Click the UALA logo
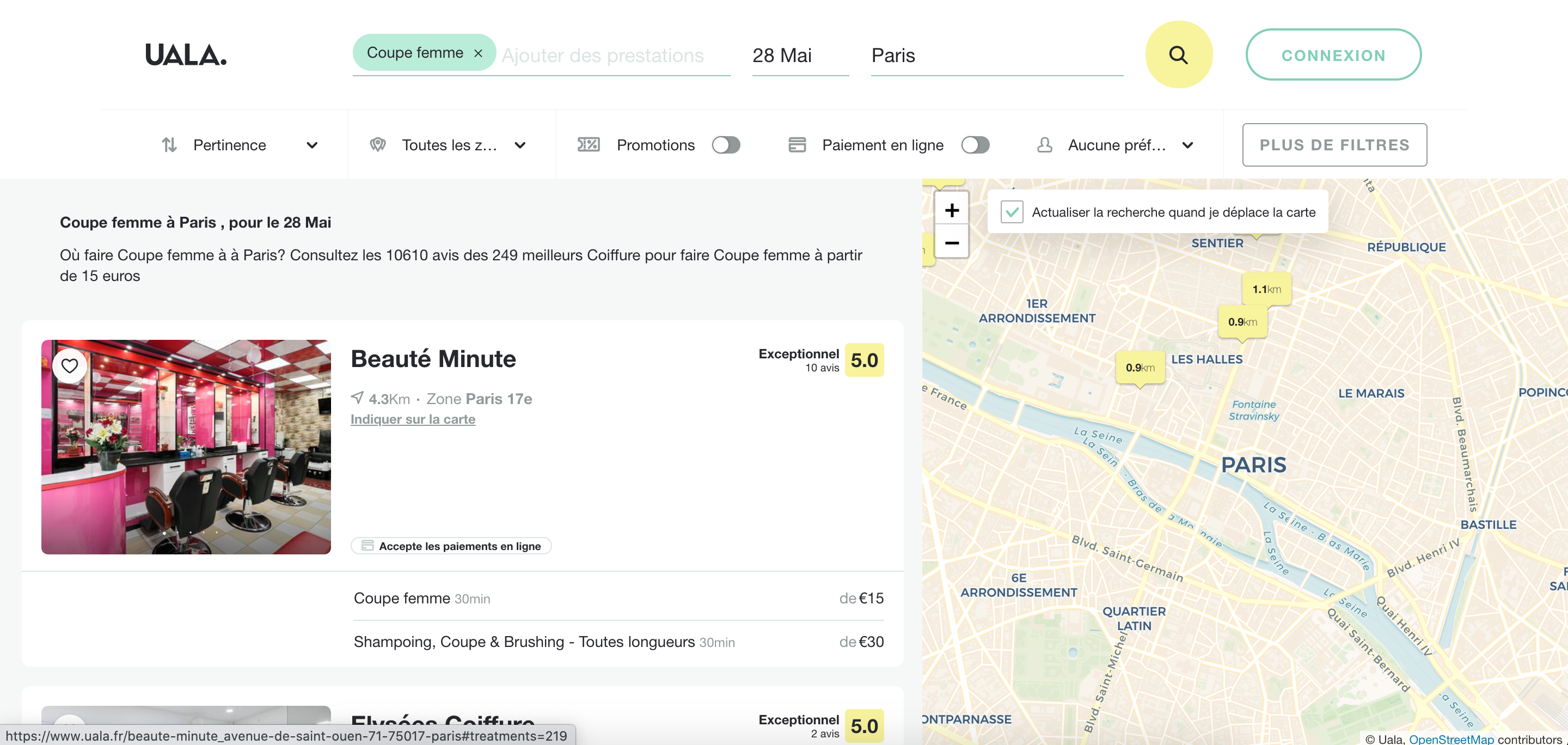 [x=186, y=55]
